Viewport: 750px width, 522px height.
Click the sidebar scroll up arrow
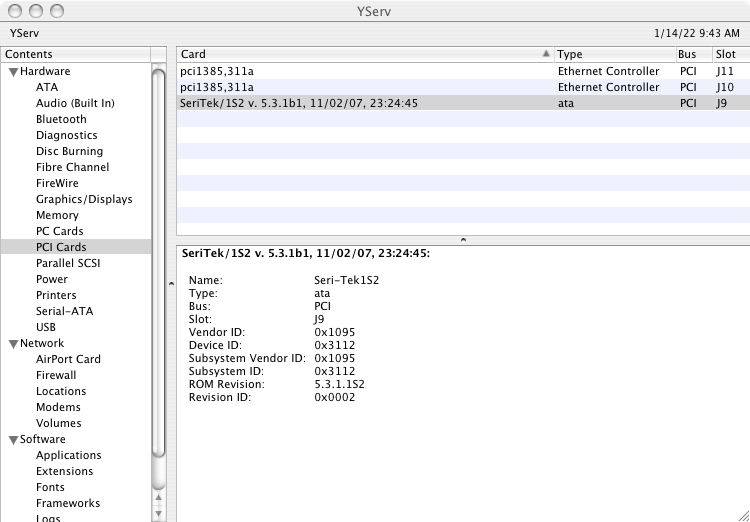(x=159, y=498)
